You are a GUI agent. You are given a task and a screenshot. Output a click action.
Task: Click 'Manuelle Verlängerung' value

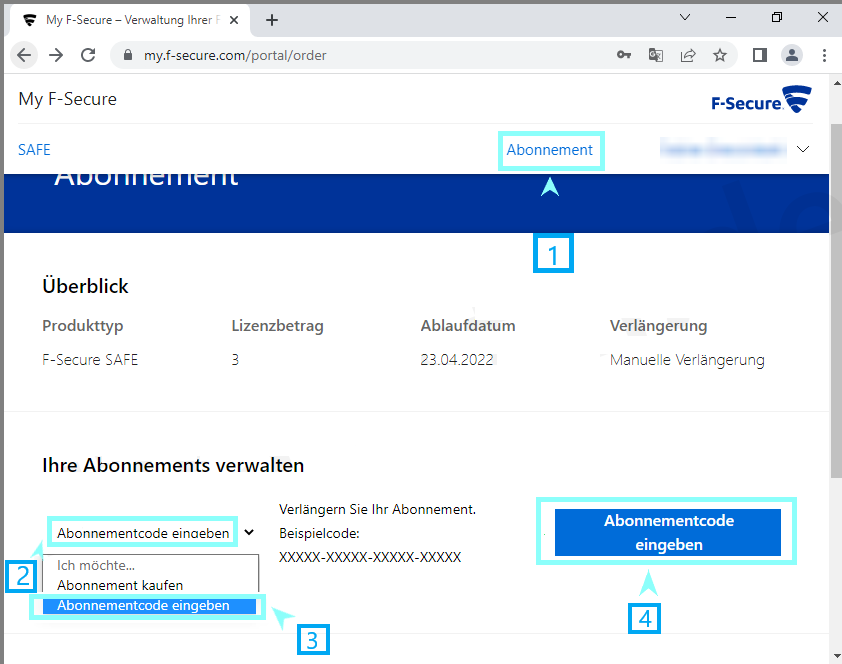[687, 360]
